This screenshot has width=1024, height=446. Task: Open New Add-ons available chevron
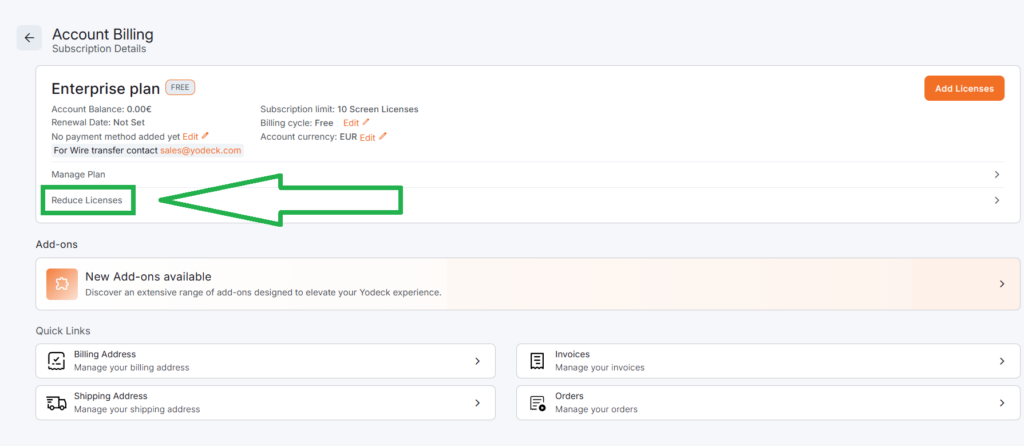point(1002,284)
